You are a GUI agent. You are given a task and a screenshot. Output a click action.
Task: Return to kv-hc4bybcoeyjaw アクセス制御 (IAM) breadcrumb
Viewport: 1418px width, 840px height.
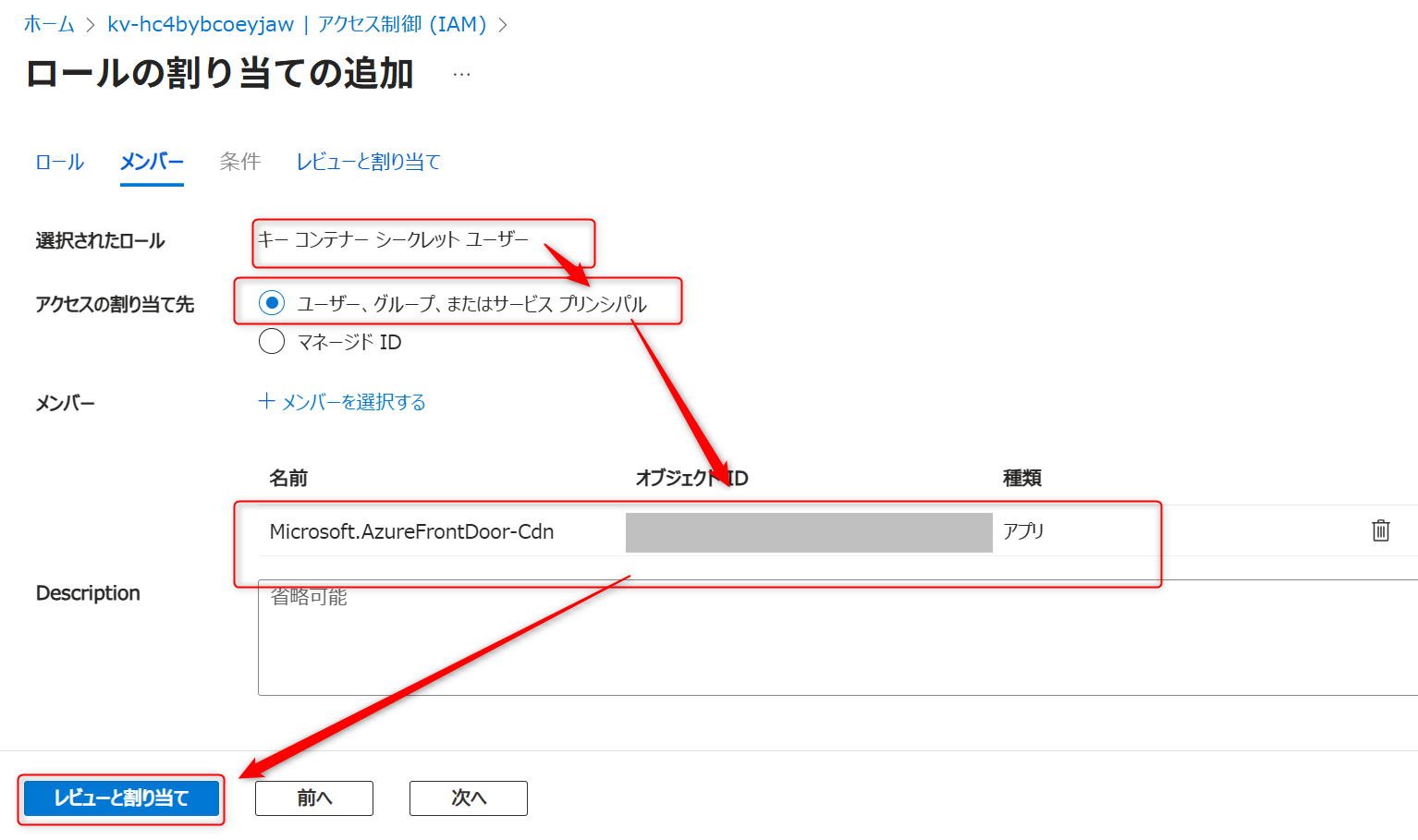[297, 25]
